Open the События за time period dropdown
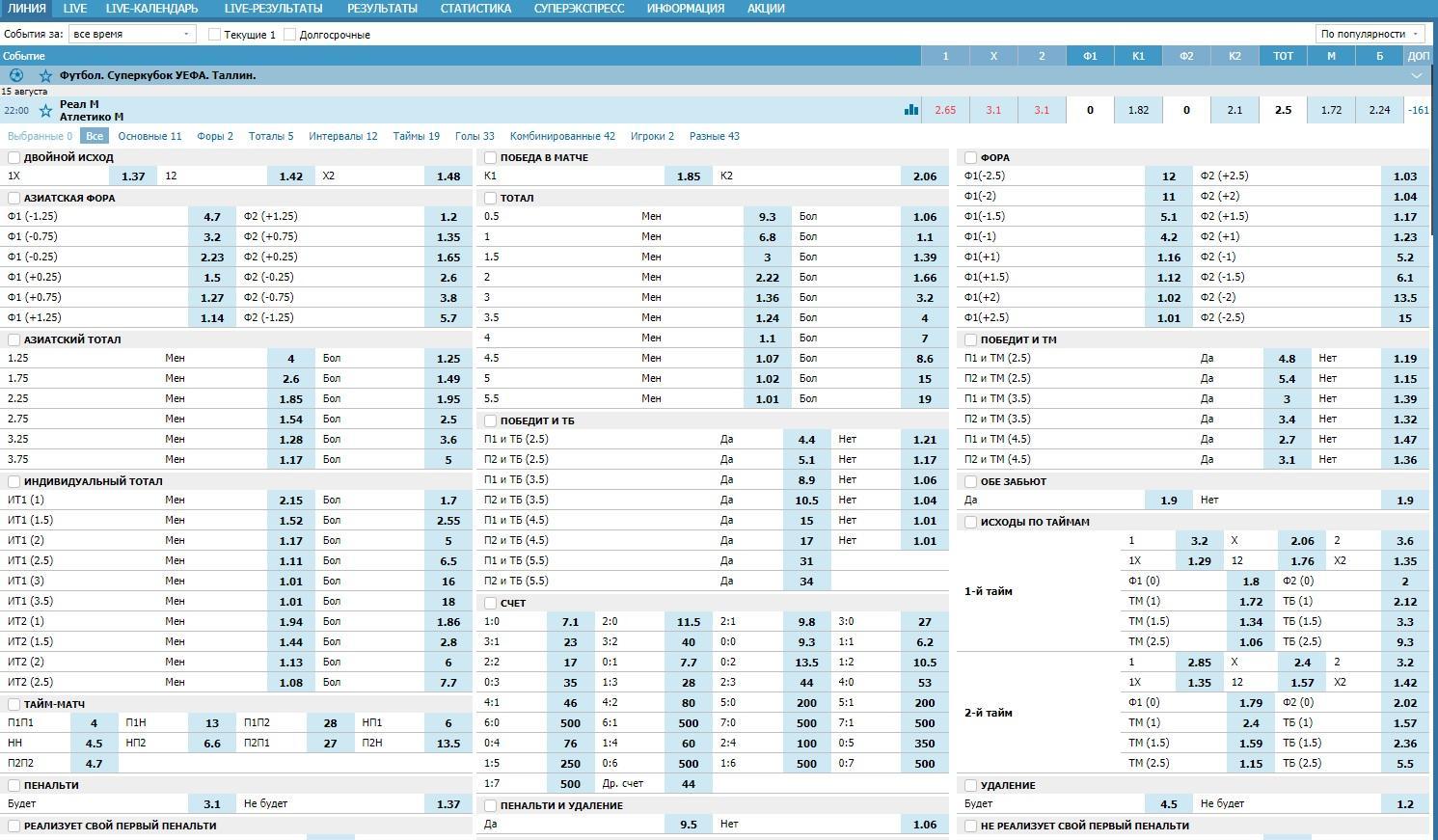The image size is (1438, 840). (x=131, y=34)
